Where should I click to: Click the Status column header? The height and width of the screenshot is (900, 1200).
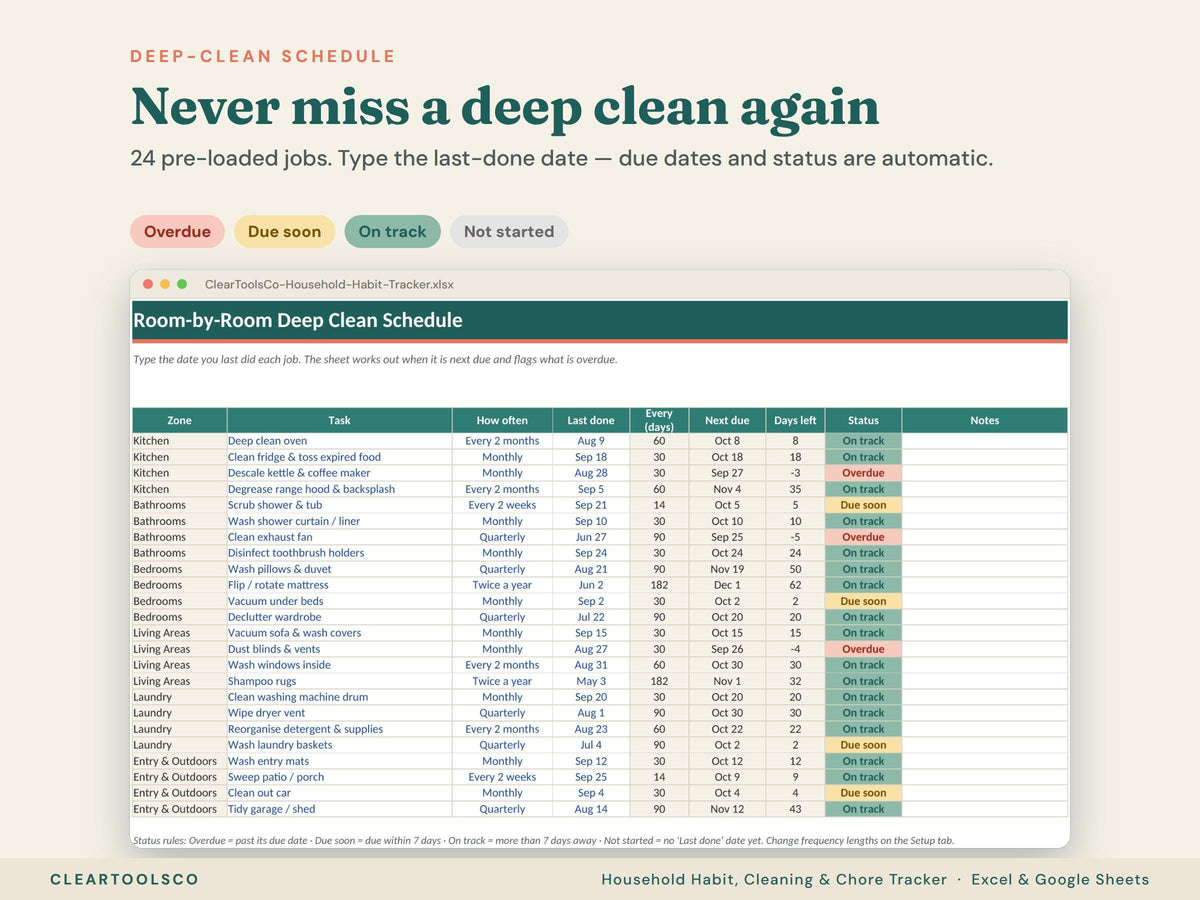coord(863,420)
